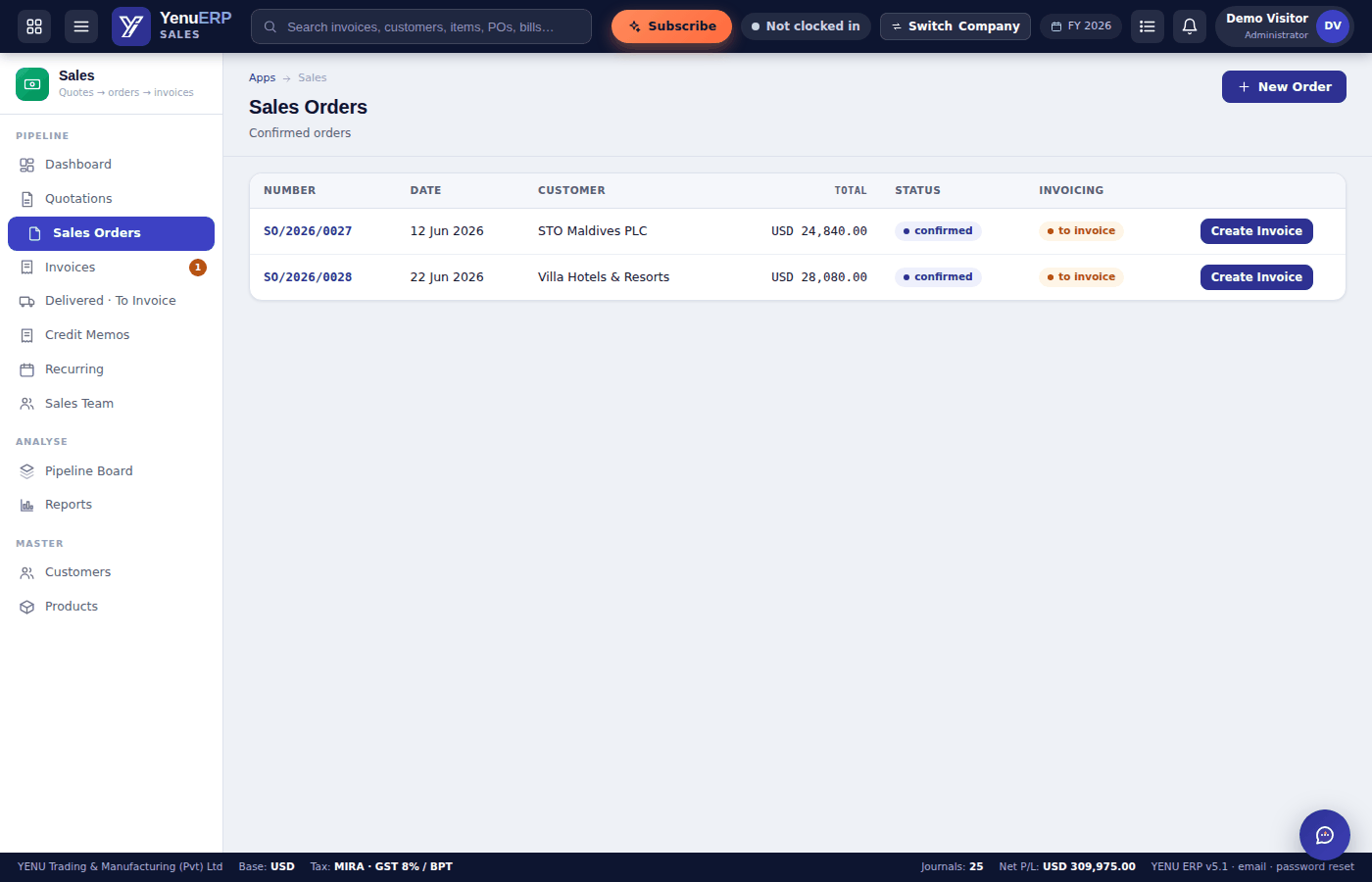Click the Sales Team people icon

coord(27,404)
